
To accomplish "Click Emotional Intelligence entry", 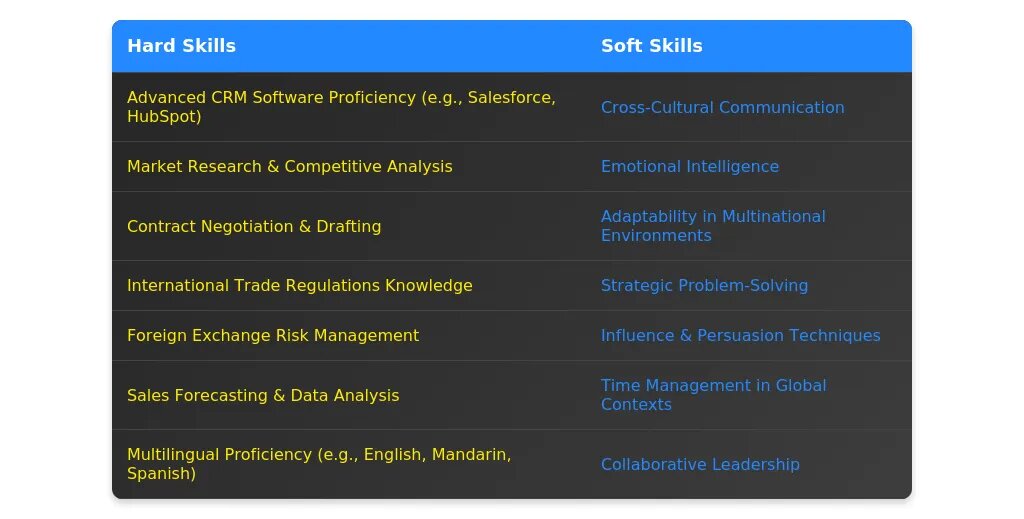I will click(x=690, y=166).
